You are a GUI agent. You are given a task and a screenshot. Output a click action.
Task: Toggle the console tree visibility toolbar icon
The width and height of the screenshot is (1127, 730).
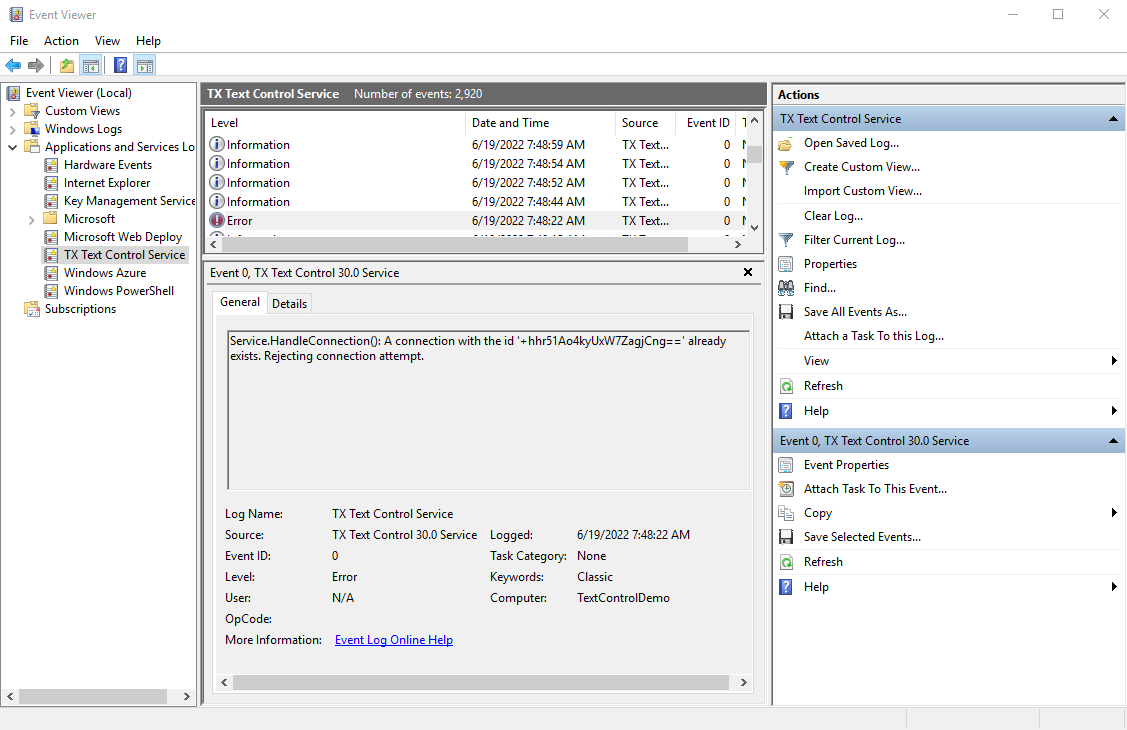coord(89,65)
